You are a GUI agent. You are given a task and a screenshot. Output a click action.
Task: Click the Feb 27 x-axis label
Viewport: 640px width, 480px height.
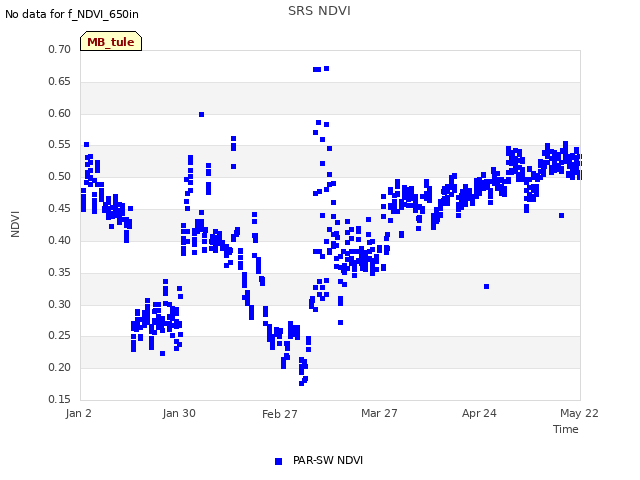pyautogui.click(x=280, y=414)
